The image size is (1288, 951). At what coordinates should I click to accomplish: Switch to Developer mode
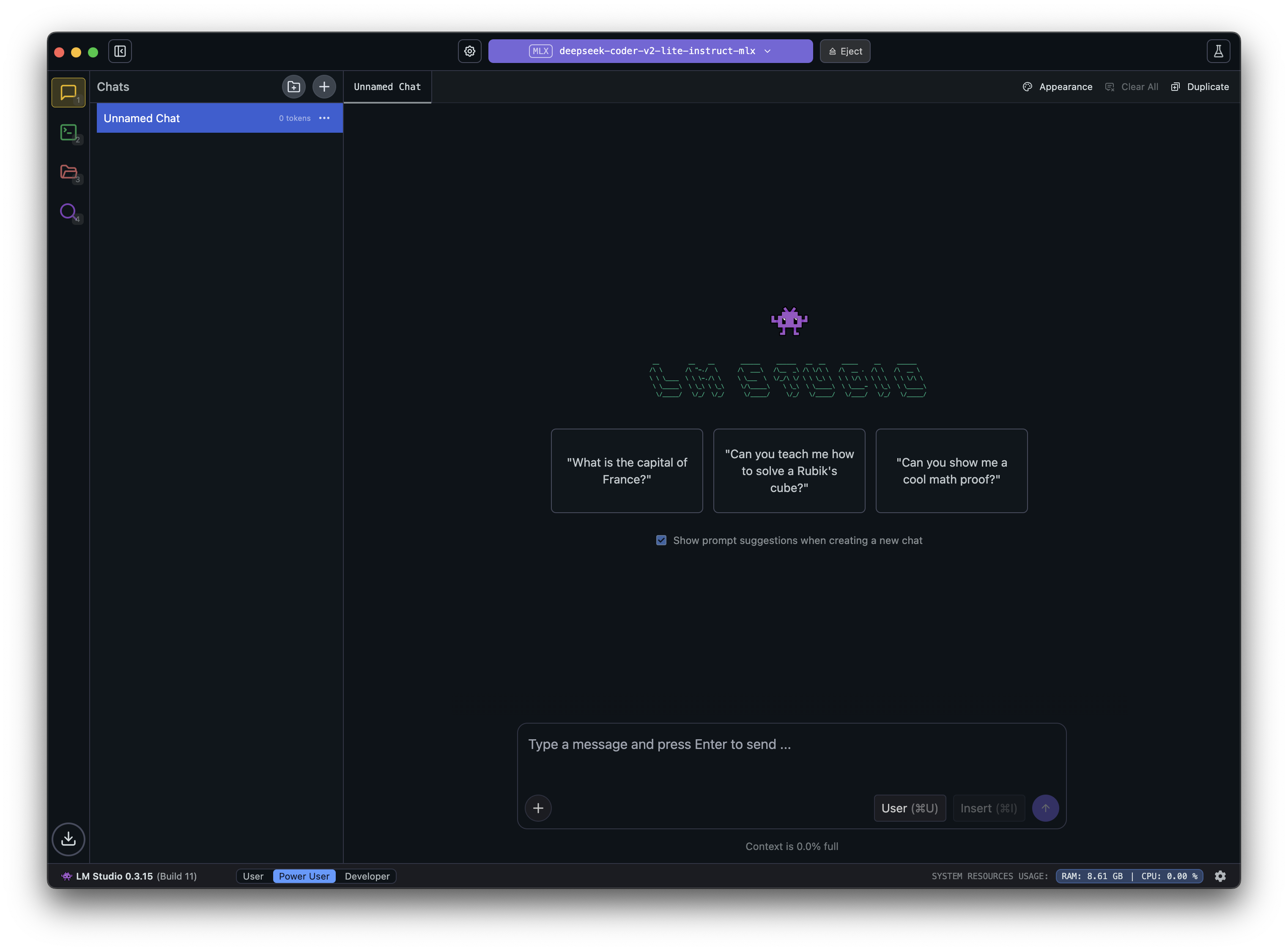(367, 876)
